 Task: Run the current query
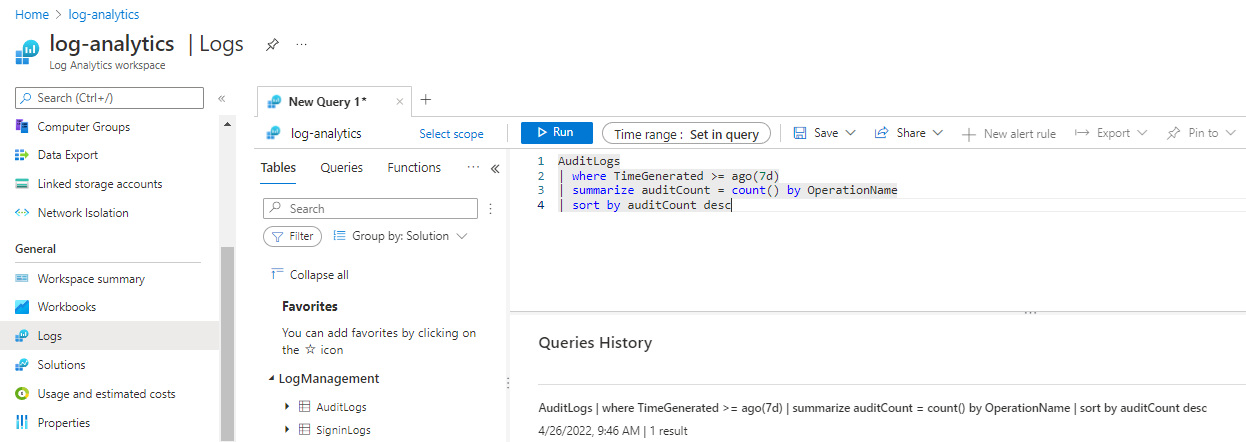point(556,133)
